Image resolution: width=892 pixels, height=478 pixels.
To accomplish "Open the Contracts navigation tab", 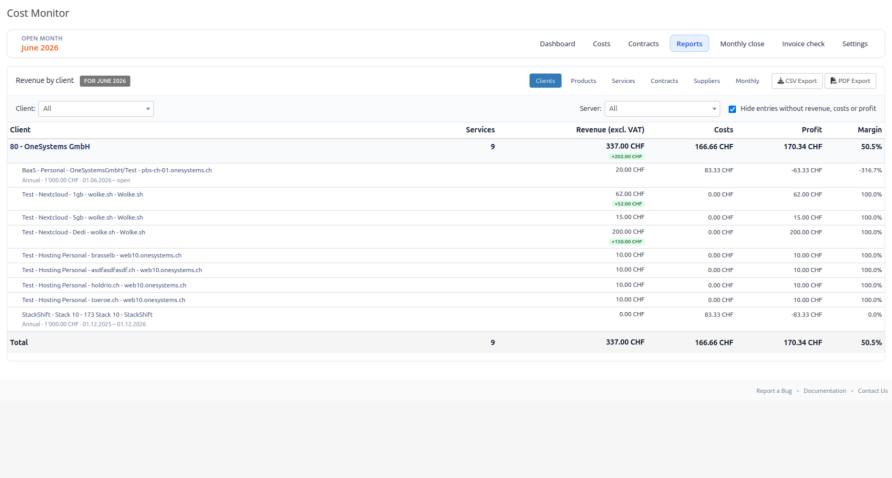I will point(643,44).
